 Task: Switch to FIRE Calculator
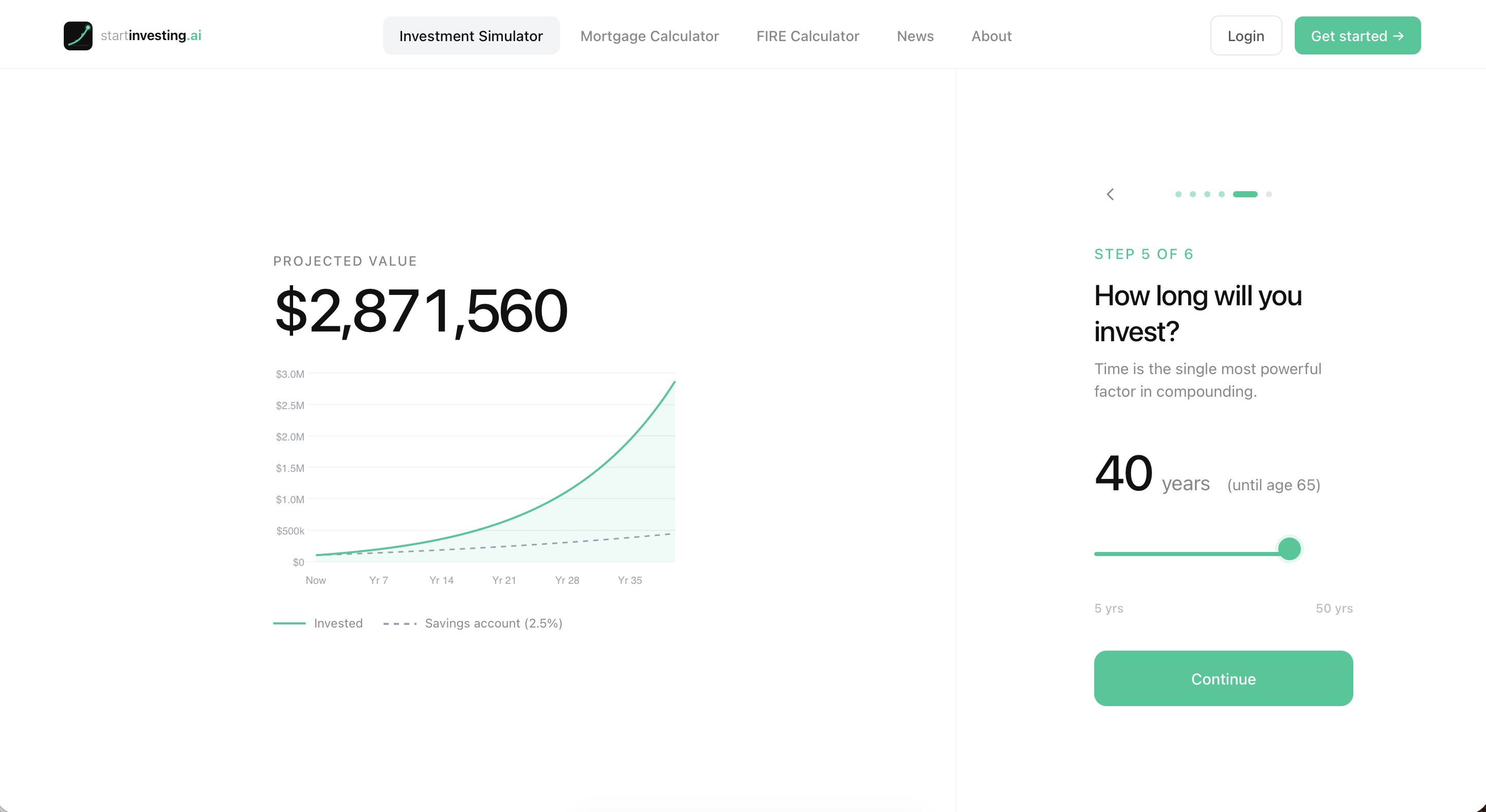click(808, 36)
